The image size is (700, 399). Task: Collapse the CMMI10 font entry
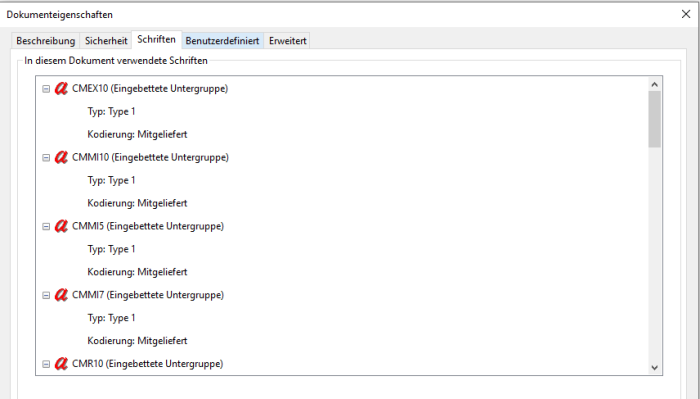point(46,158)
